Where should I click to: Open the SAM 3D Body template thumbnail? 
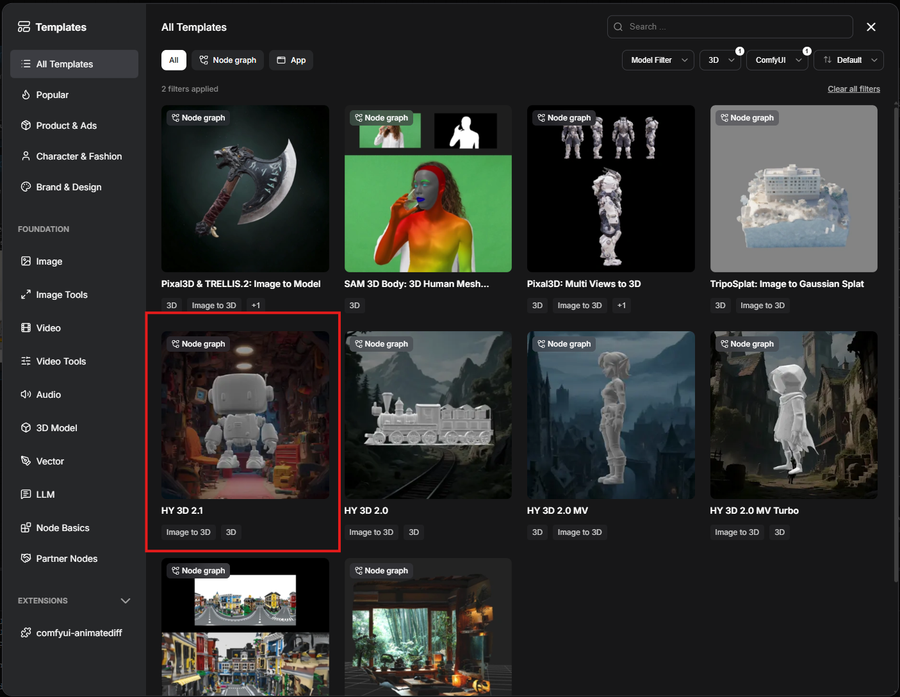point(428,188)
